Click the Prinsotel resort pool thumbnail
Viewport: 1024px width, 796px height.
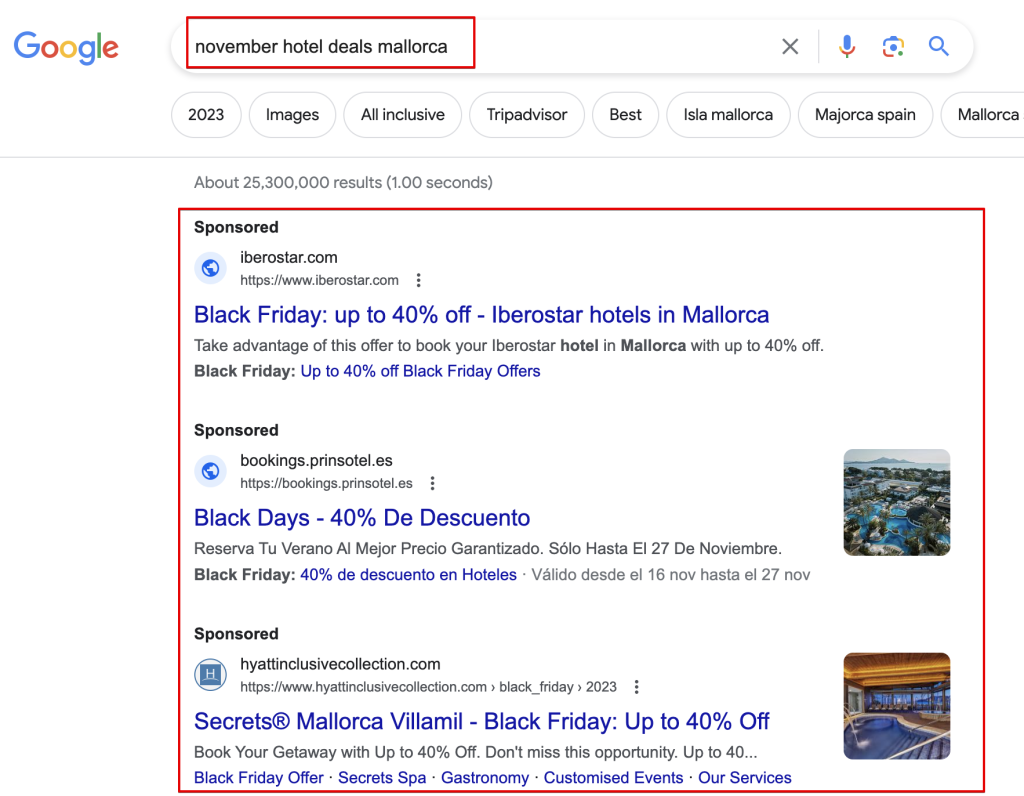coord(896,502)
